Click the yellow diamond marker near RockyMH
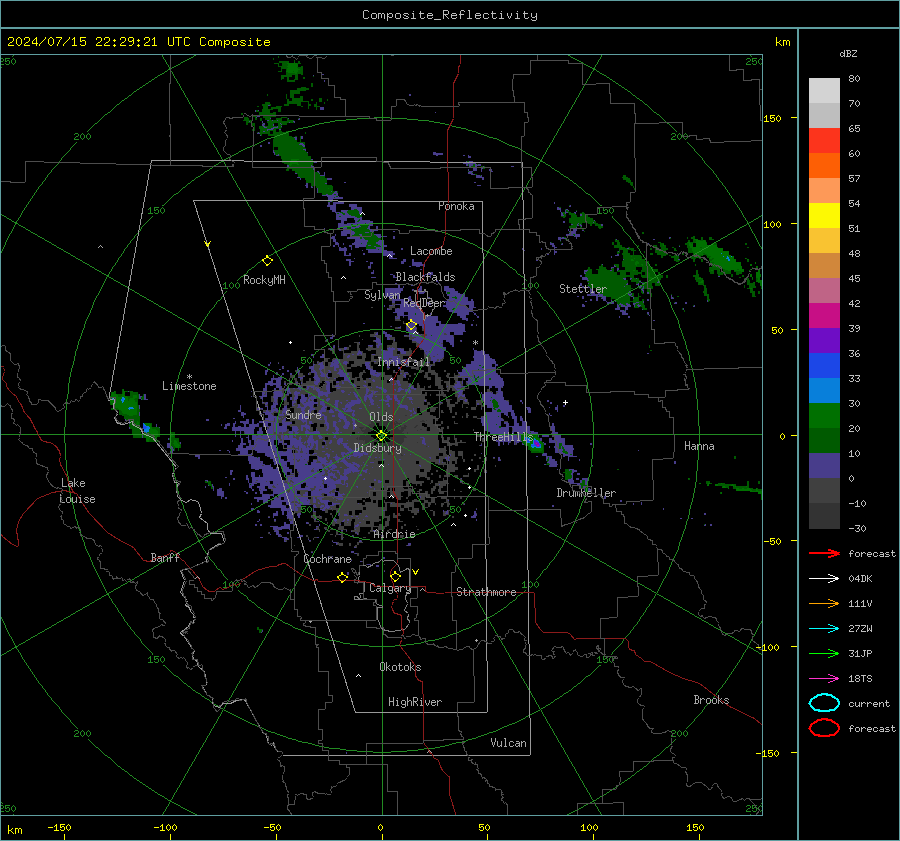Viewport: 900px width, 841px height. (267, 261)
